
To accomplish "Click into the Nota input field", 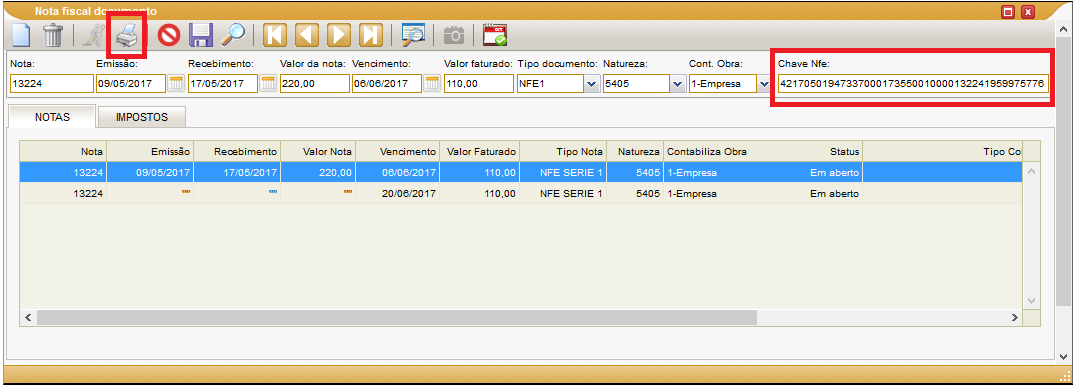I will pos(51,83).
